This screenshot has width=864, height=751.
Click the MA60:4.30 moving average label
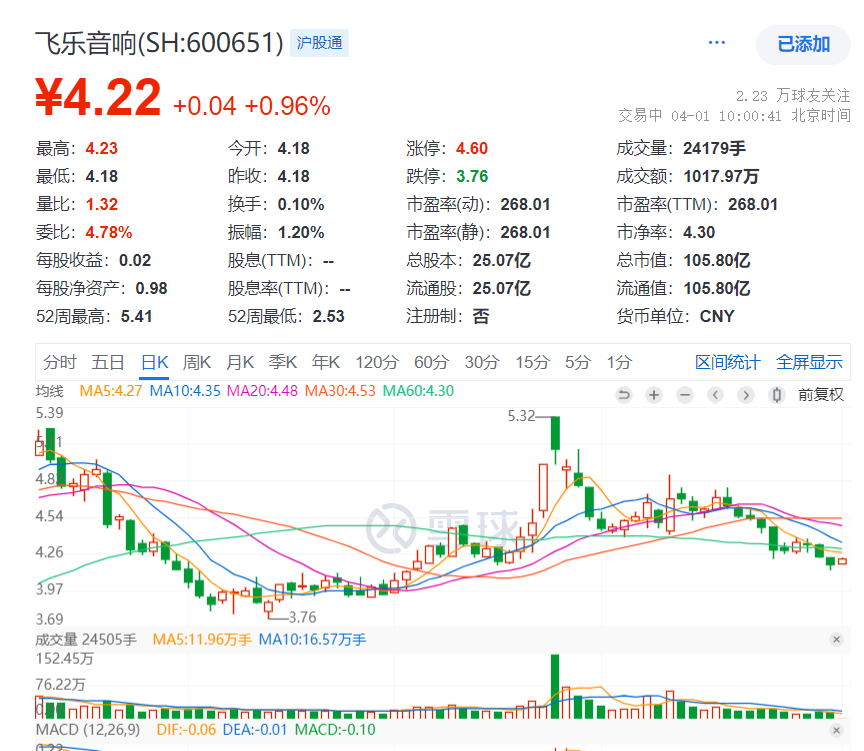coord(418,391)
